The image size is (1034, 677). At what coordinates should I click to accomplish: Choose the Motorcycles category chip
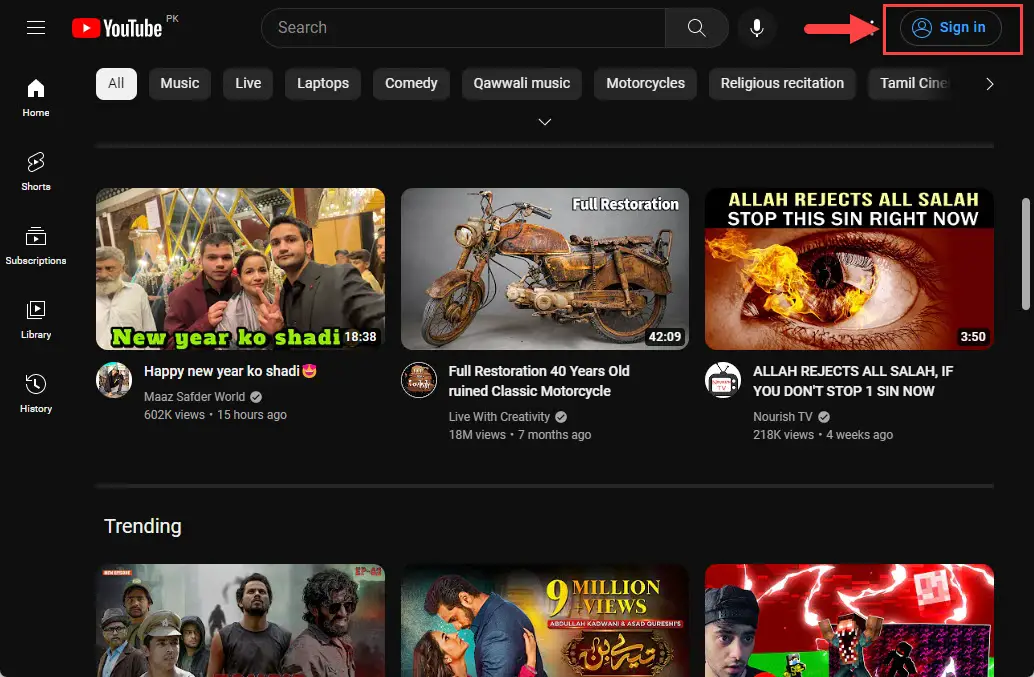point(645,84)
